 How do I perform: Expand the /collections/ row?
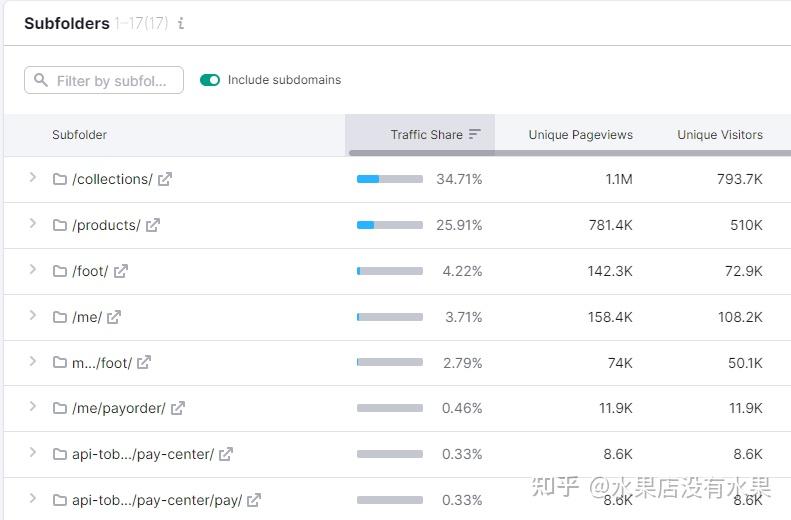32,178
